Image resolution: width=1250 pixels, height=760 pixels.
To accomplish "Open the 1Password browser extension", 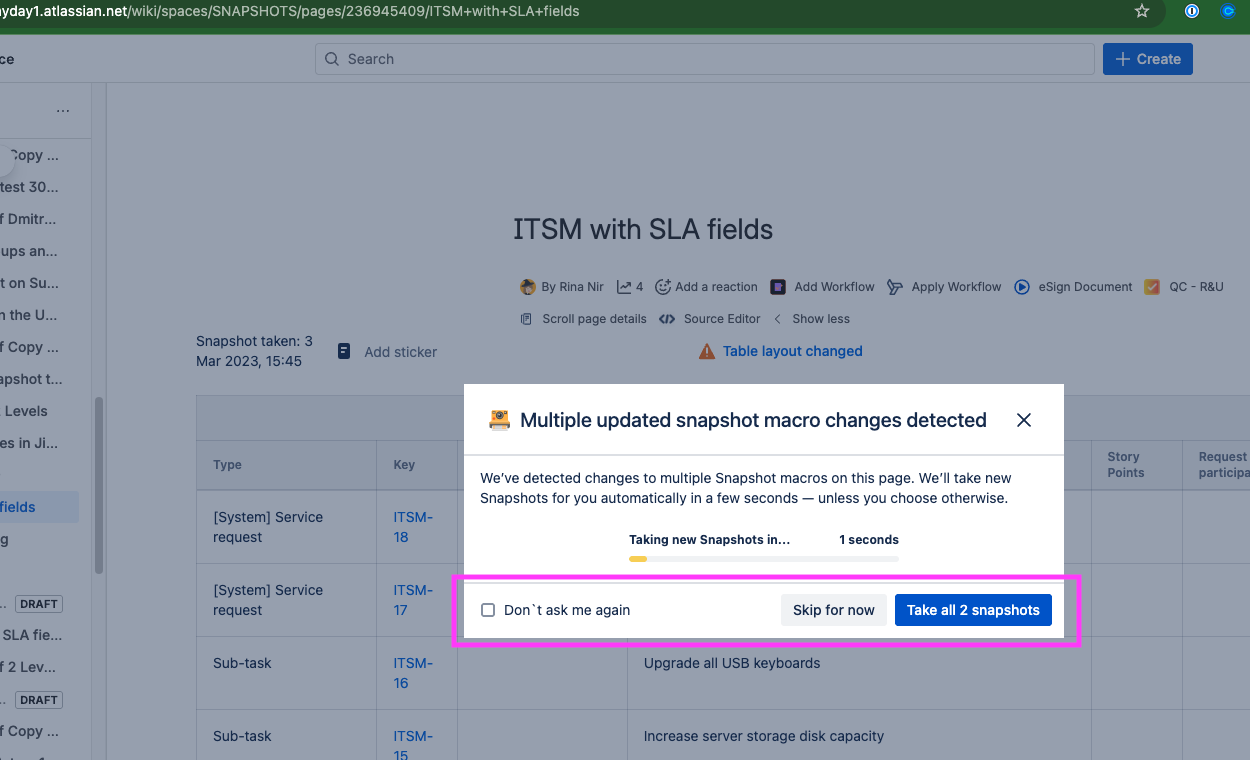I will (1192, 11).
